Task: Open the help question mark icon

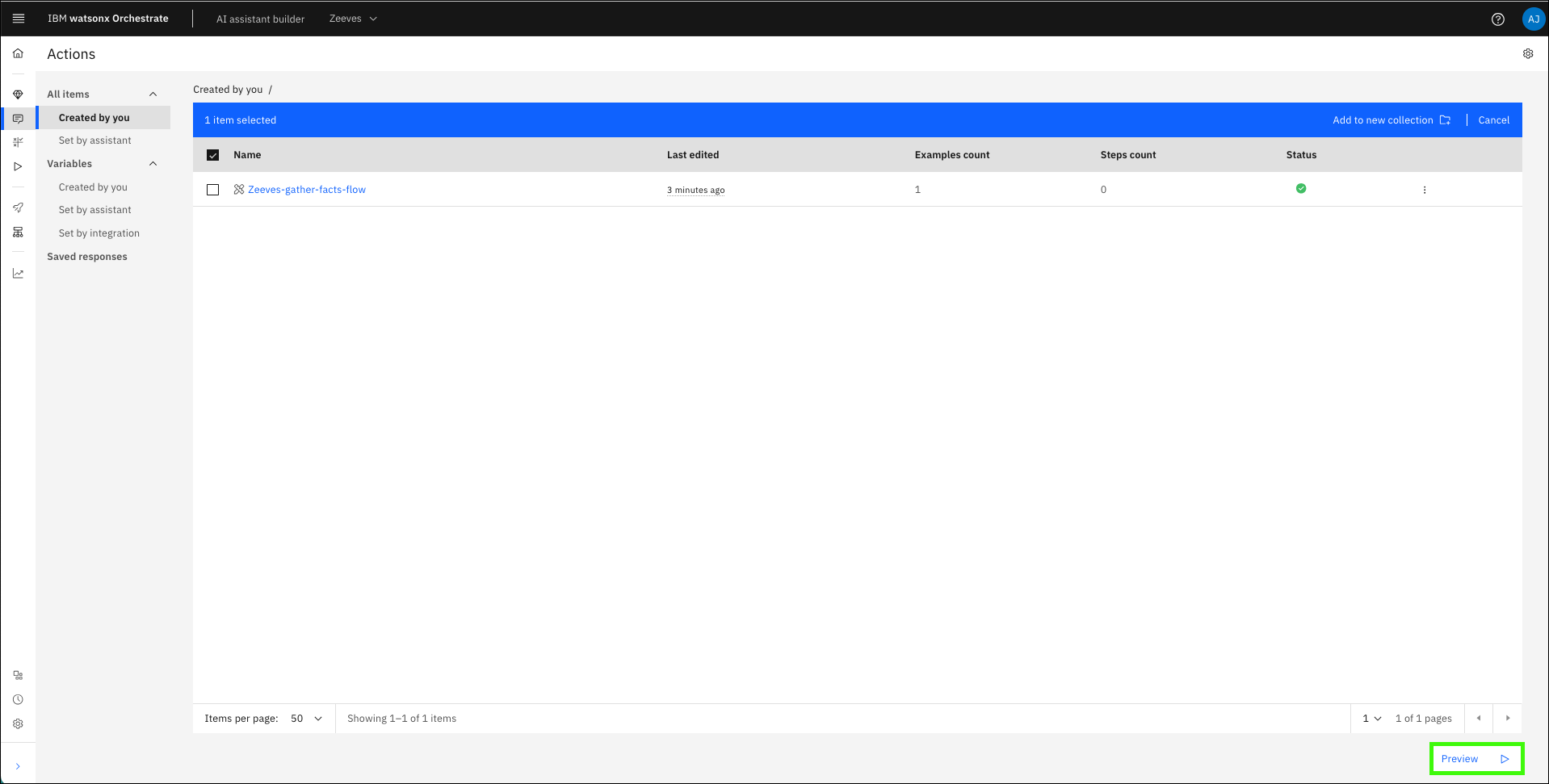Action: [x=1497, y=19]
